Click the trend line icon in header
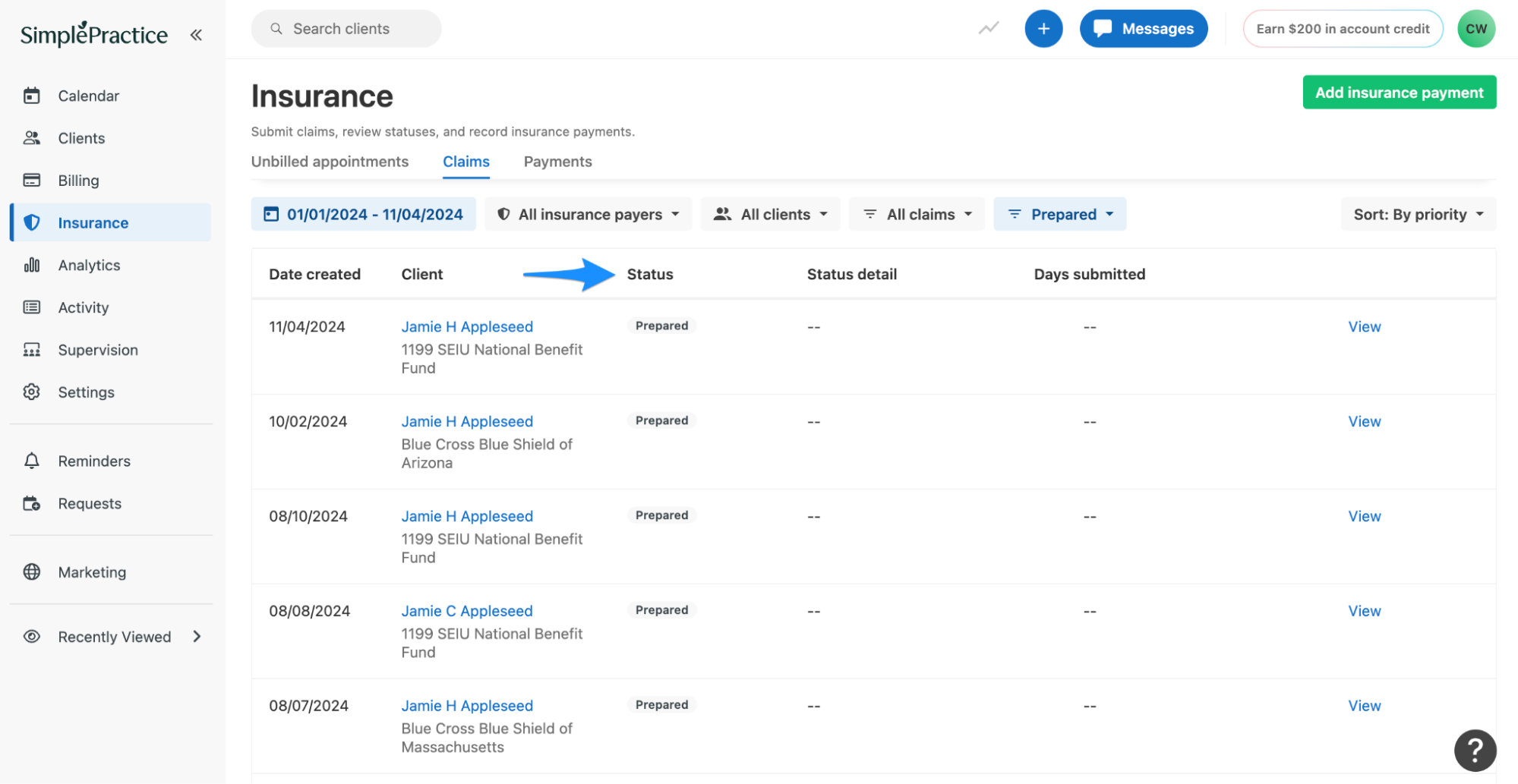Screen dimensions: 1518x784 click(x=988, y=29)
